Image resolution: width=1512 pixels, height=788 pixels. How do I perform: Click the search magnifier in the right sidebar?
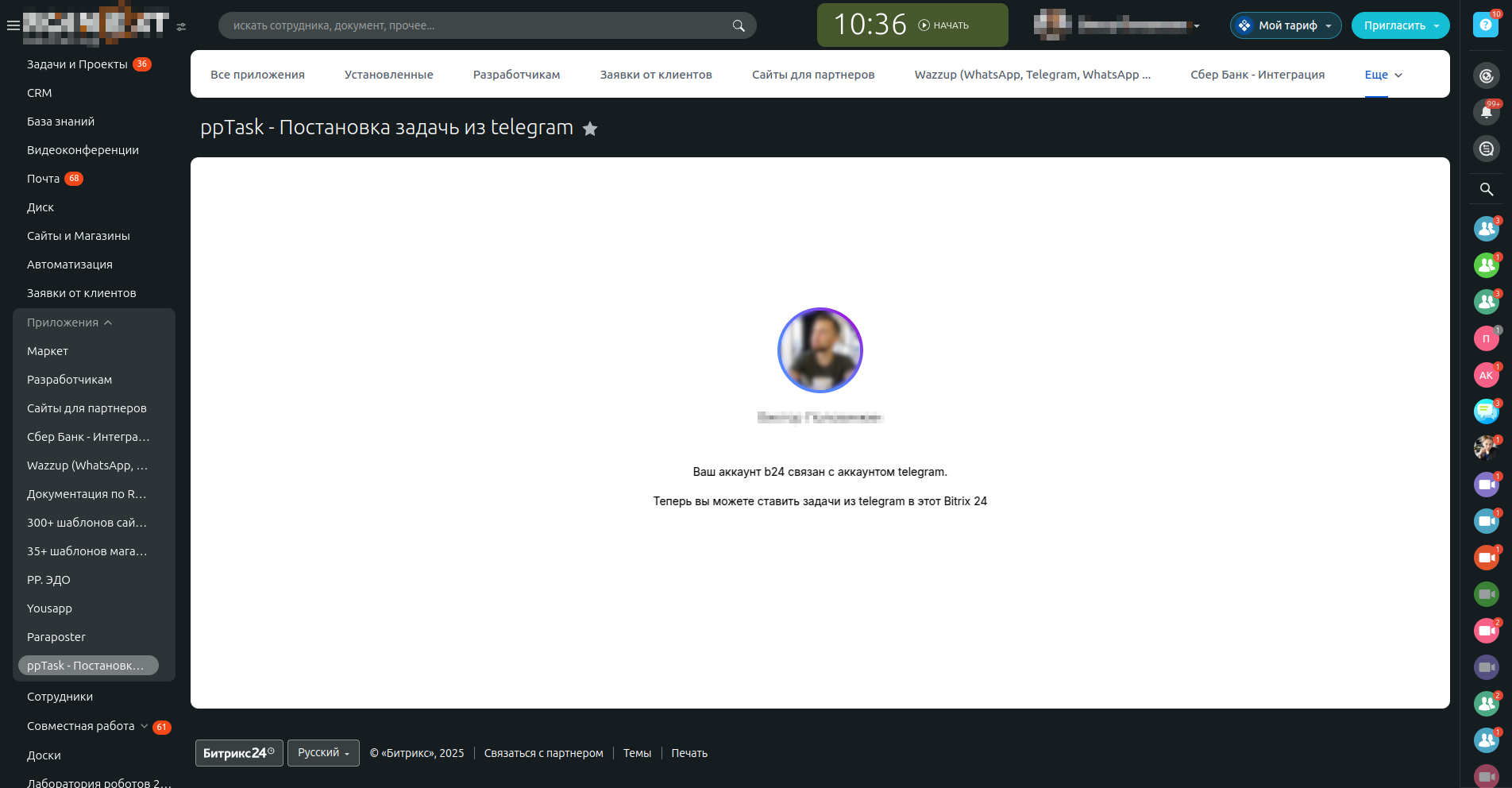(x=1487, y=189)
